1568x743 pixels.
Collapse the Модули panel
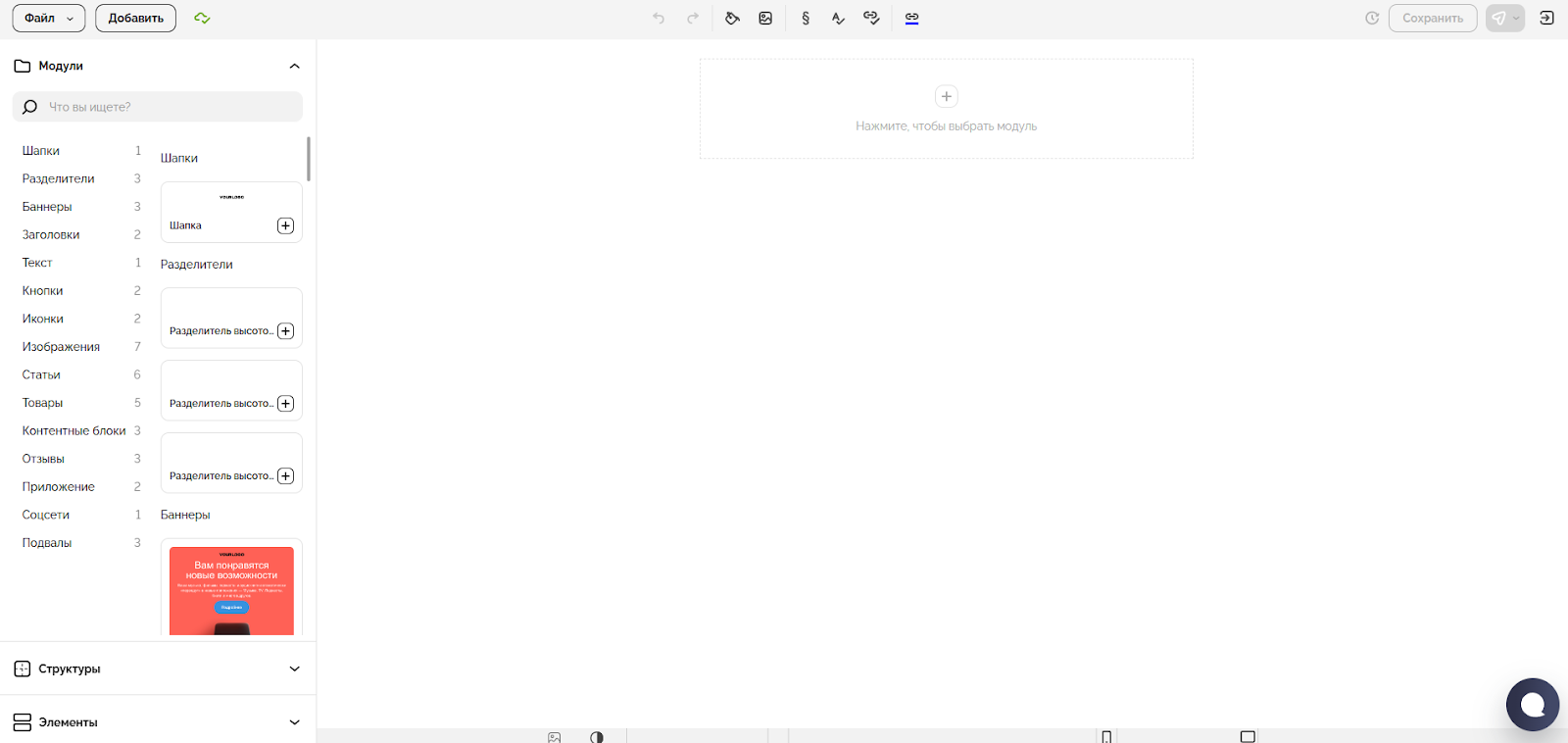(294, 67)
